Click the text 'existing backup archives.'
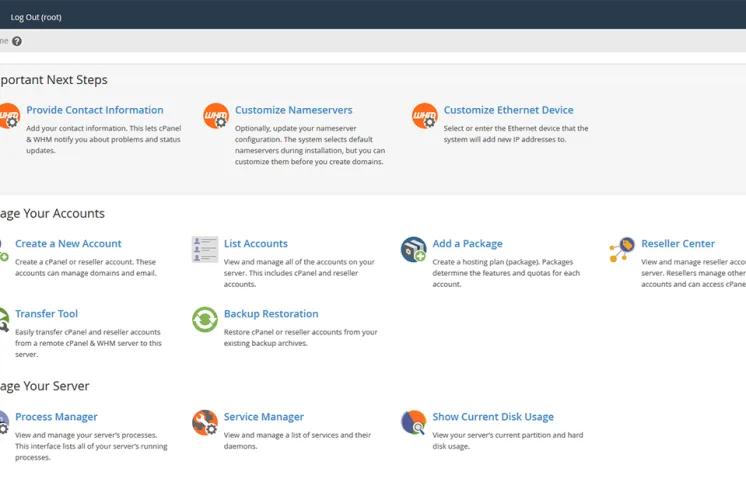746x500 pixels. (x=265, y=343)
